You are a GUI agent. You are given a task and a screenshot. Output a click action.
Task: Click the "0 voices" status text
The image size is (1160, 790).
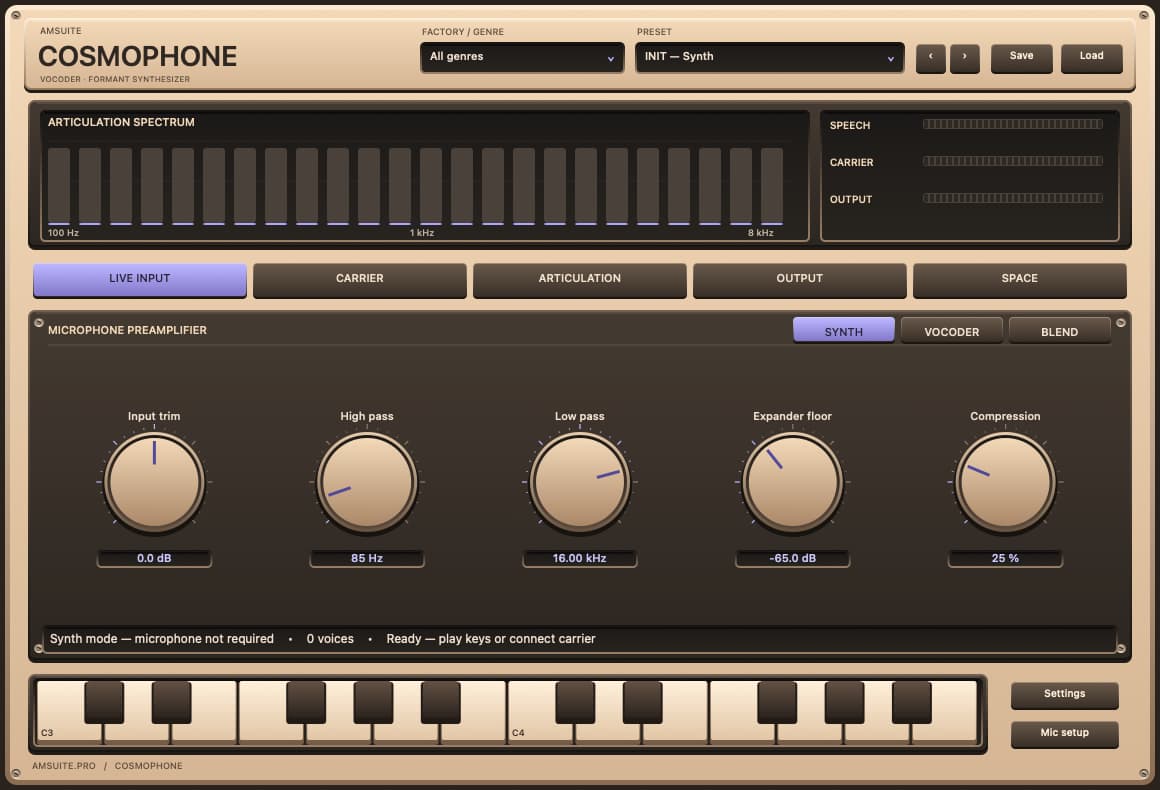[x=330, y=639]
